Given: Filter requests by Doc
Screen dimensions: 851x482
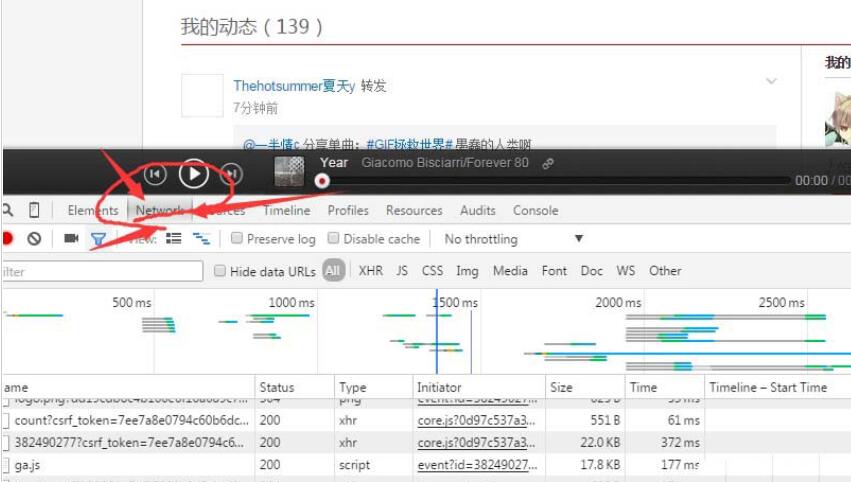Looking at the screenshot, I should [592, 270].
